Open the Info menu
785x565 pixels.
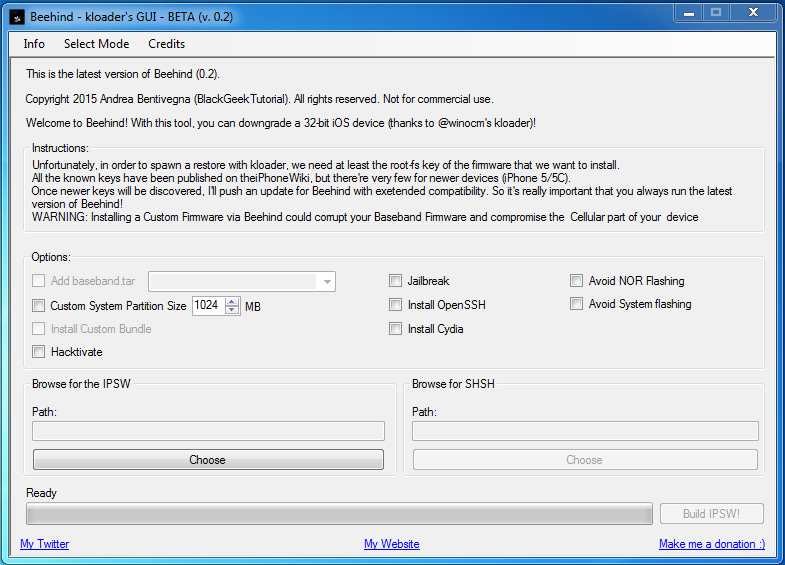34,44
